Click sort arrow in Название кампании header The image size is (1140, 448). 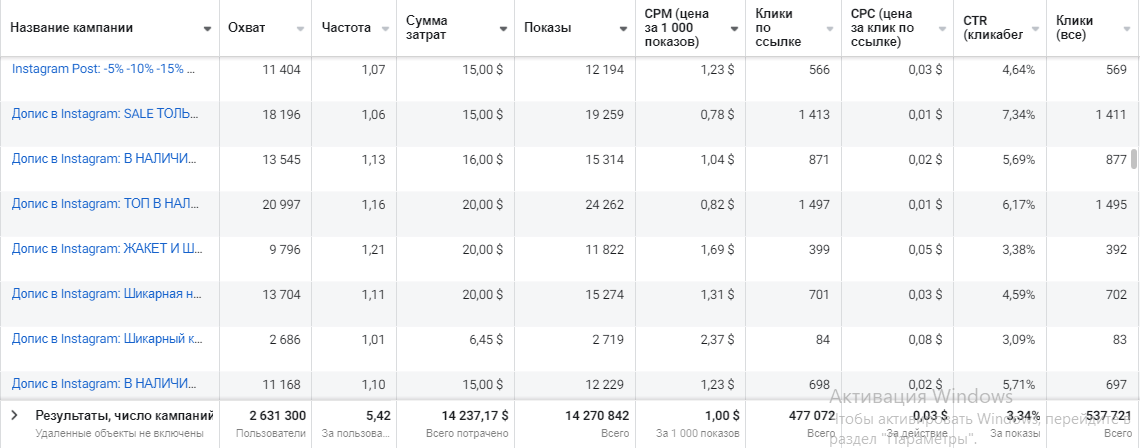(207, 29)
